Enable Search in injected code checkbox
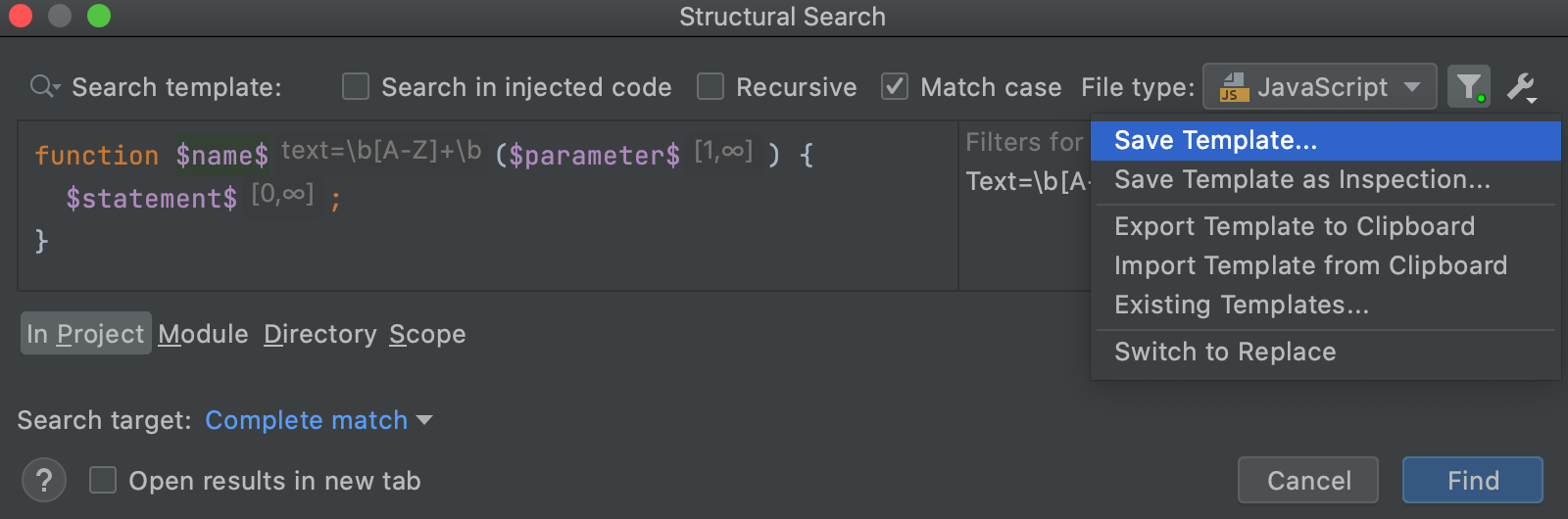Screen dimensions: 1568x519 356,87
